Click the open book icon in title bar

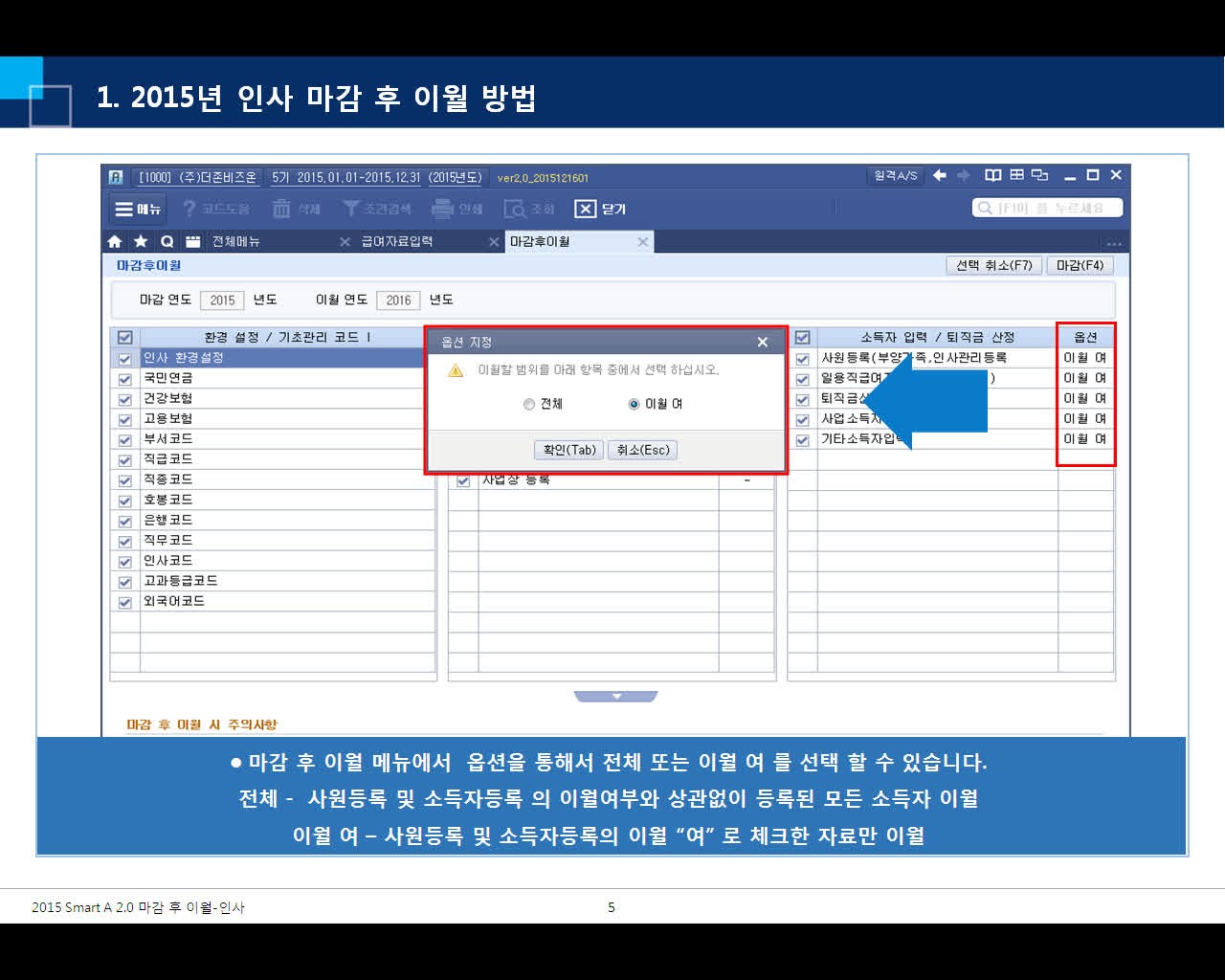click(x=993, y=175)
